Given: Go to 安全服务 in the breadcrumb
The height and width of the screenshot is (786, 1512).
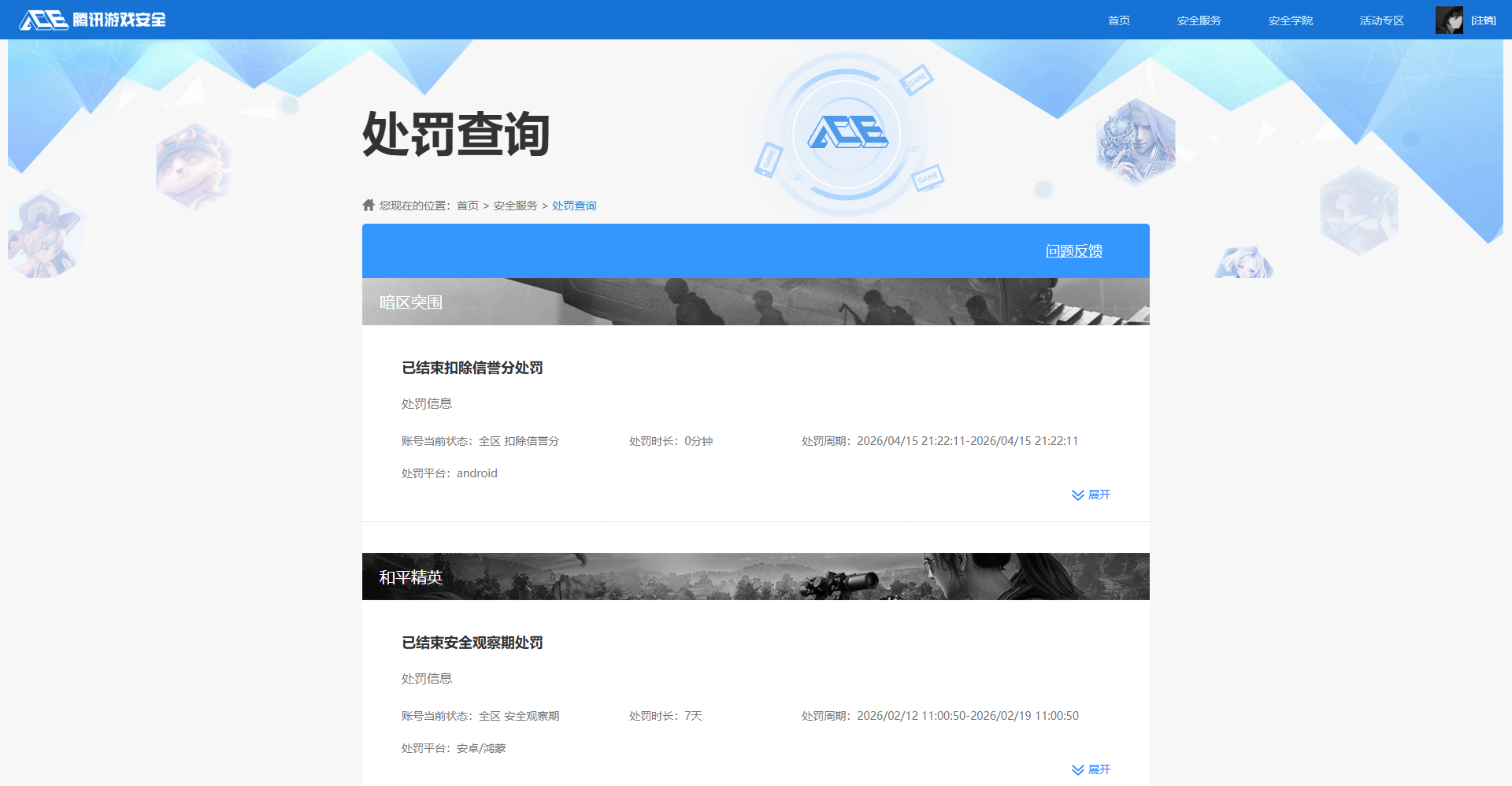Looking at the screenshot, I should coord(515,206).
